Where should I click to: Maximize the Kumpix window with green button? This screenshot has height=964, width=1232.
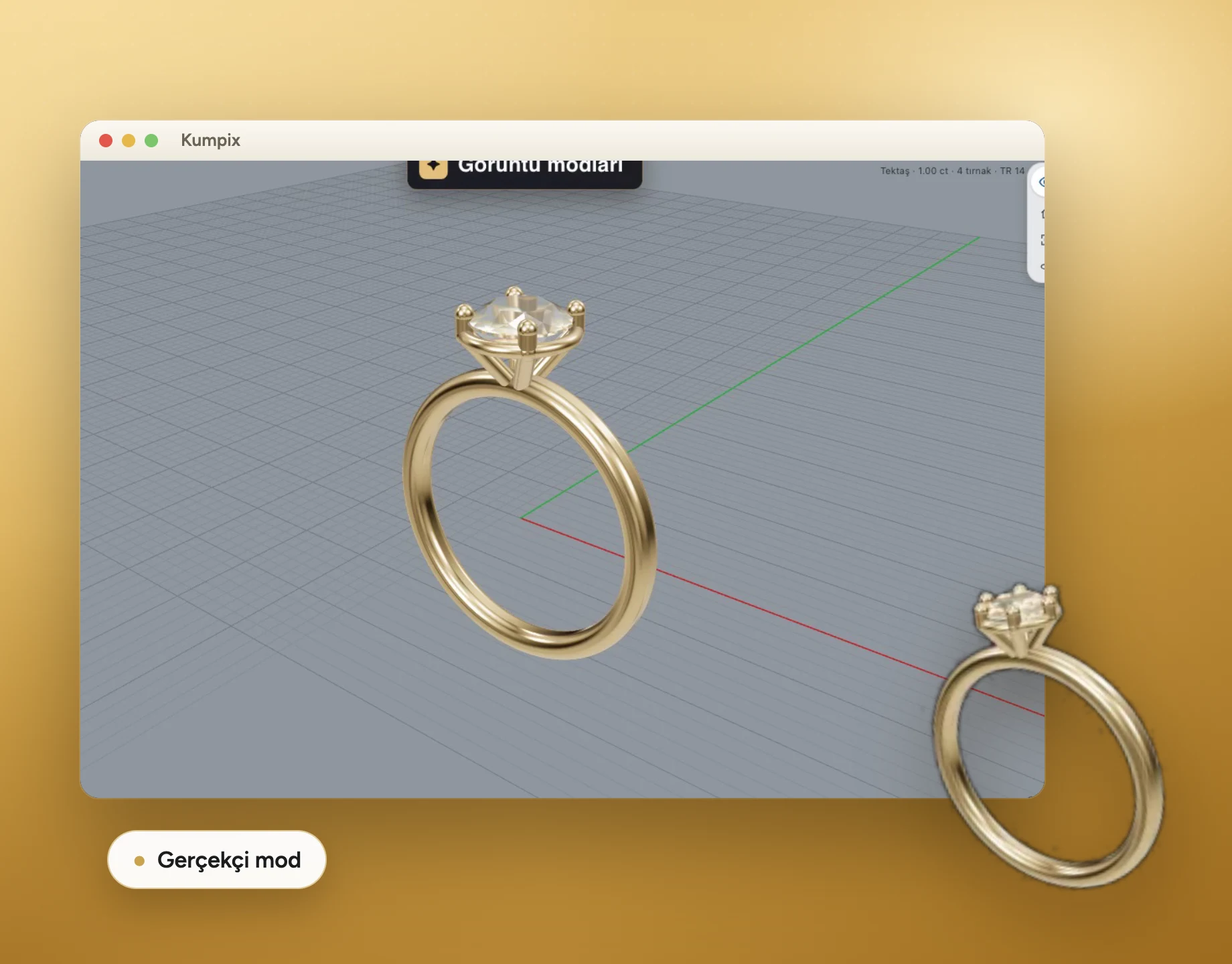click(x=151, y=141)
